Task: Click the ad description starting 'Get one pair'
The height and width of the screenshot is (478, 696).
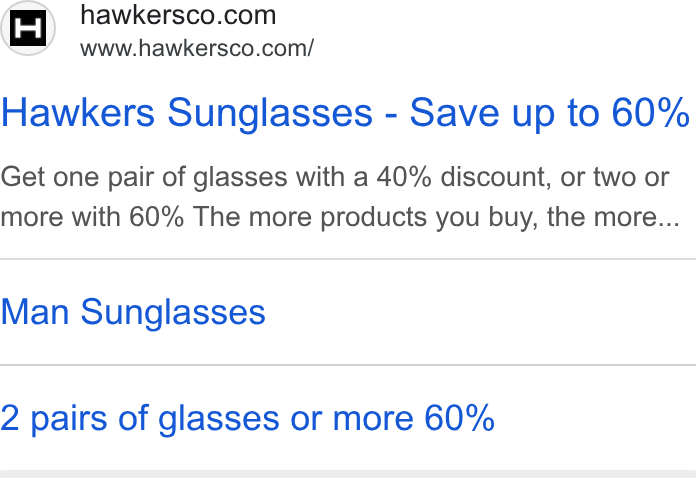Action: [x=340, y=197]
